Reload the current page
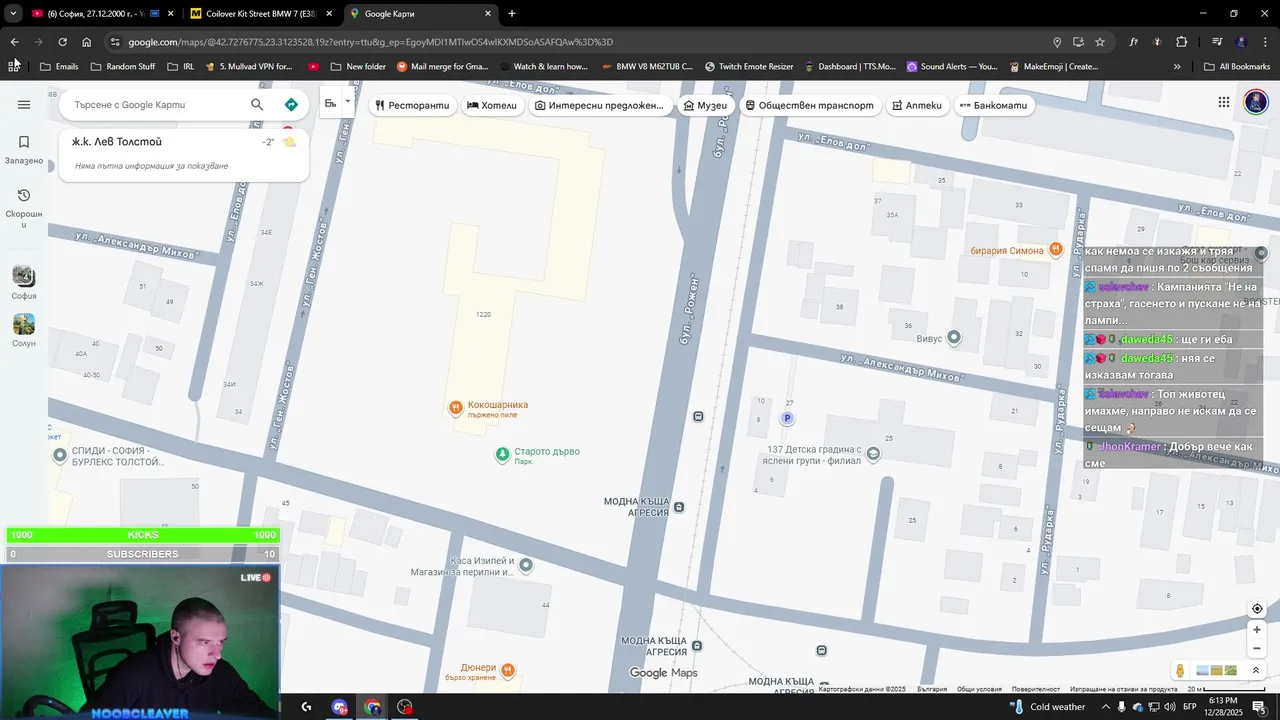The width and height of the screenshot is (1280, 720). pyautogui.click(x=62, y=42)
